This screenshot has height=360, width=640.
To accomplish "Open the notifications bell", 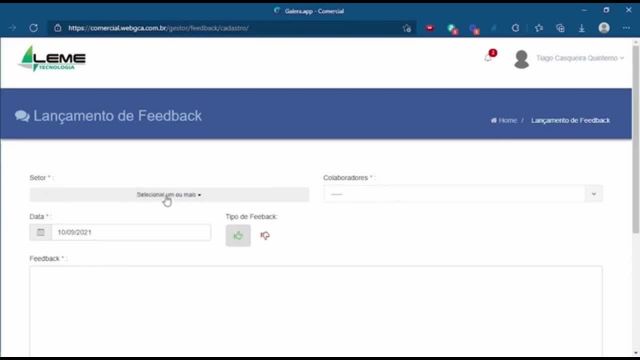I will point(488,58).
